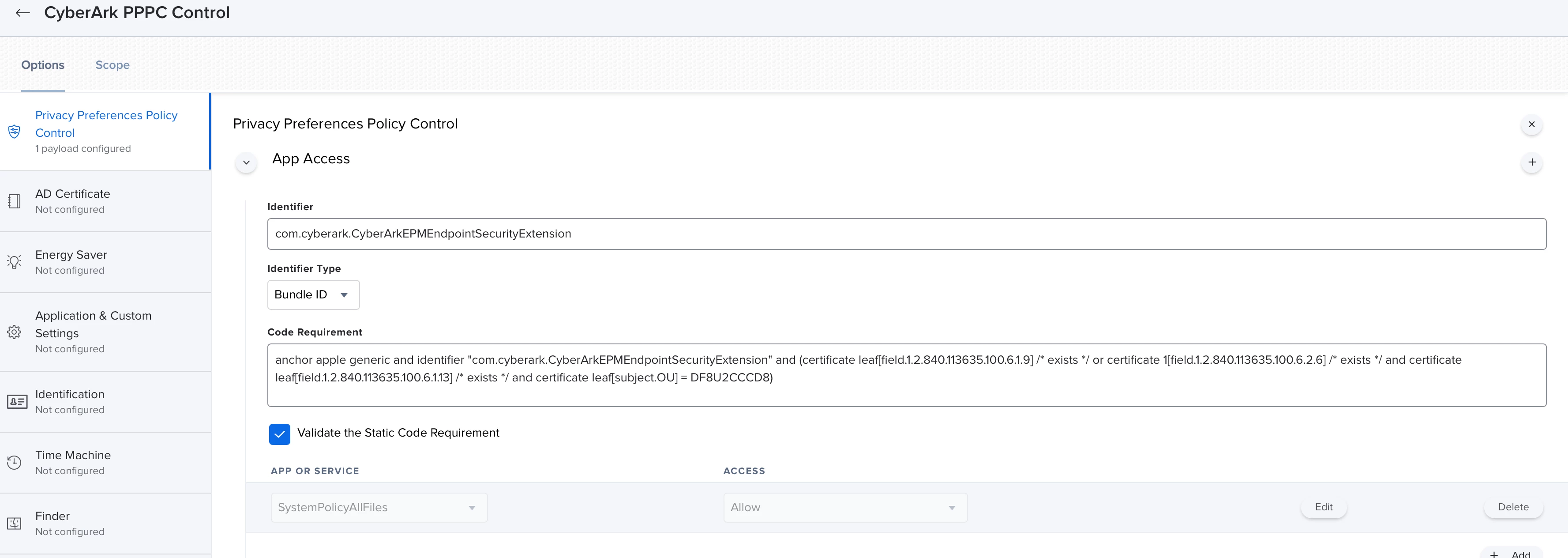Switch to the Scope tab

click(x=113, y=65)
